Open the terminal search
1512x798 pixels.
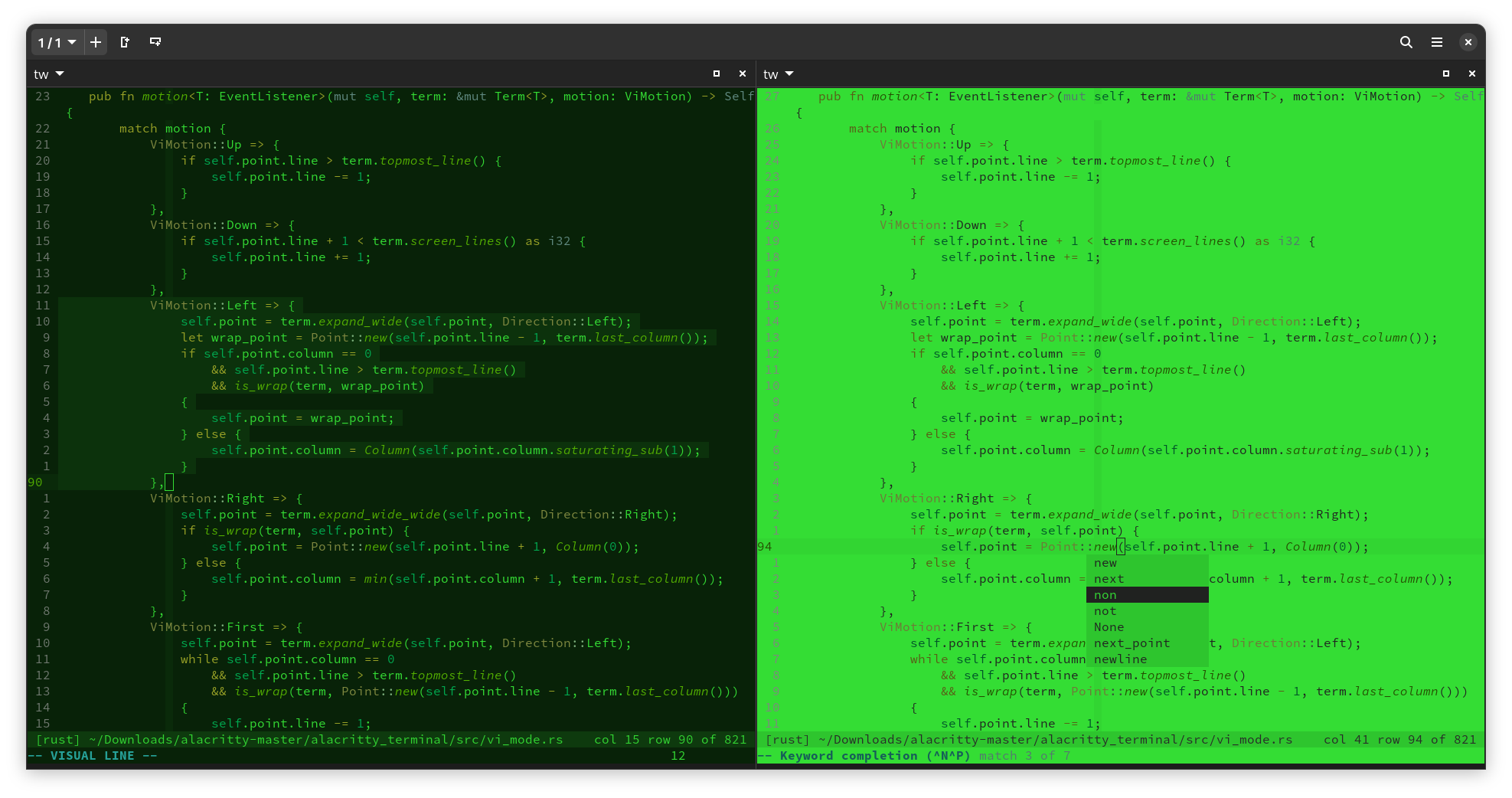(1406, 42)
